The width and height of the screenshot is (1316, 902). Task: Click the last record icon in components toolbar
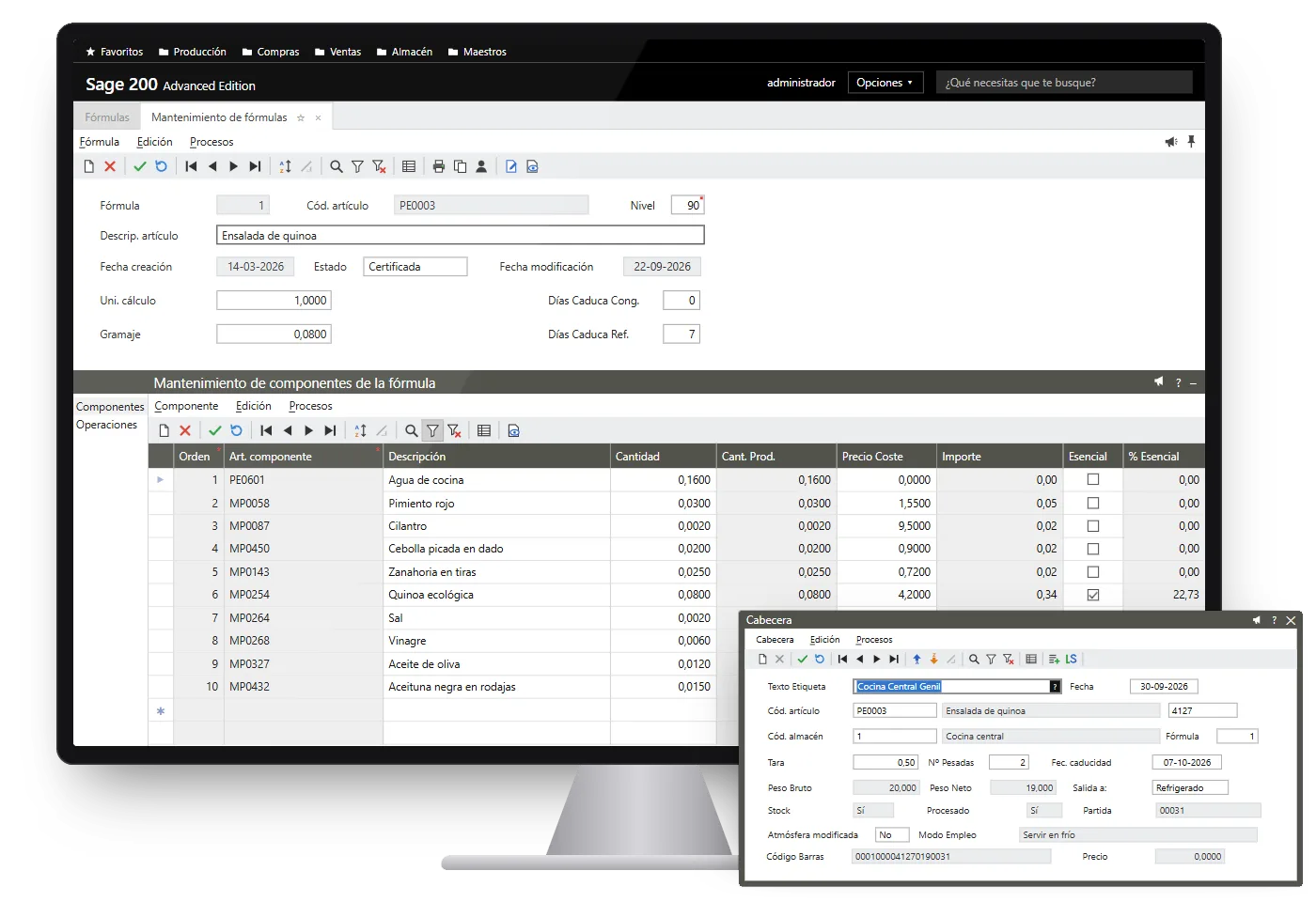coord(330,430)
